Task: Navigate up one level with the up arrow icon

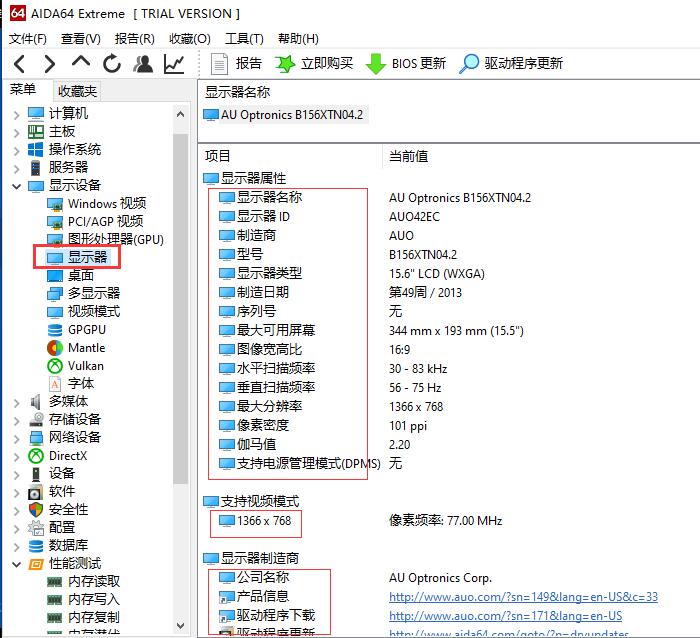Action: click(x=81, y=63)
